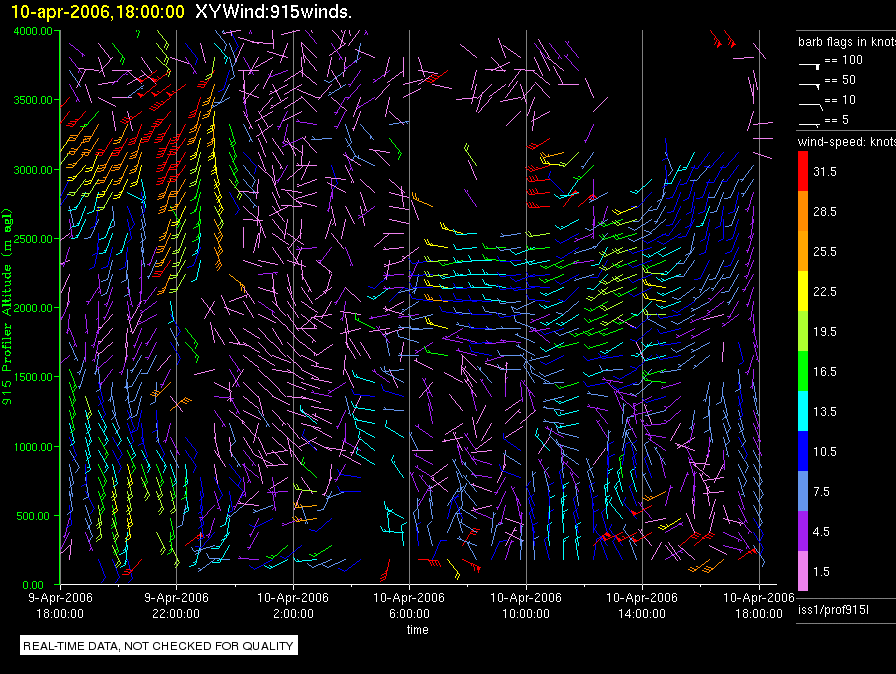Click the 50-knot barb flag symbol
Image resolution: width=896 pixels, height=674 pixels.
coord(810,86)
